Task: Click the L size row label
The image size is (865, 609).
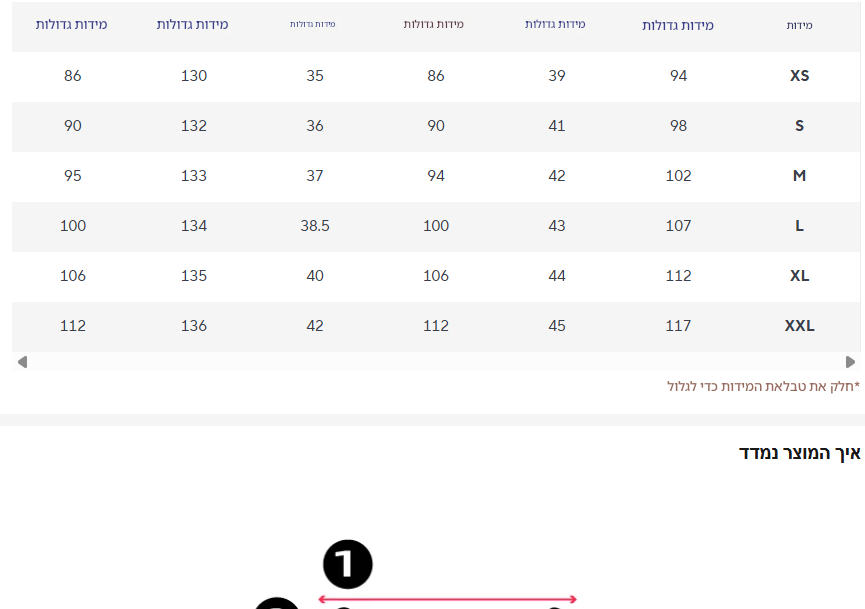Action: point(799,226)
